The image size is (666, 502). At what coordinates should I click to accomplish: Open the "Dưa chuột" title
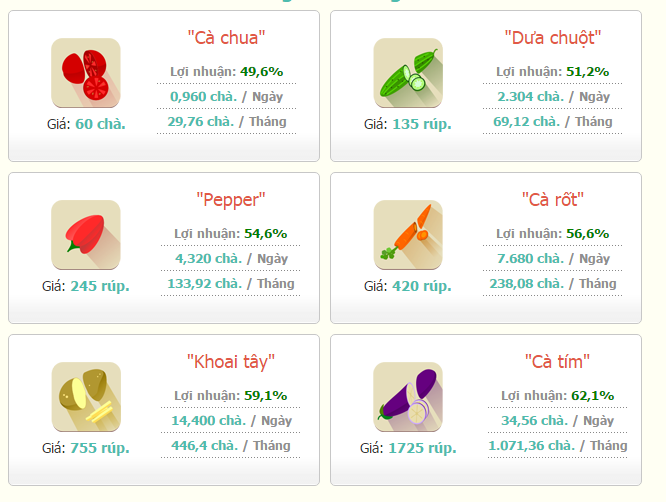click(x=553, y=38)
